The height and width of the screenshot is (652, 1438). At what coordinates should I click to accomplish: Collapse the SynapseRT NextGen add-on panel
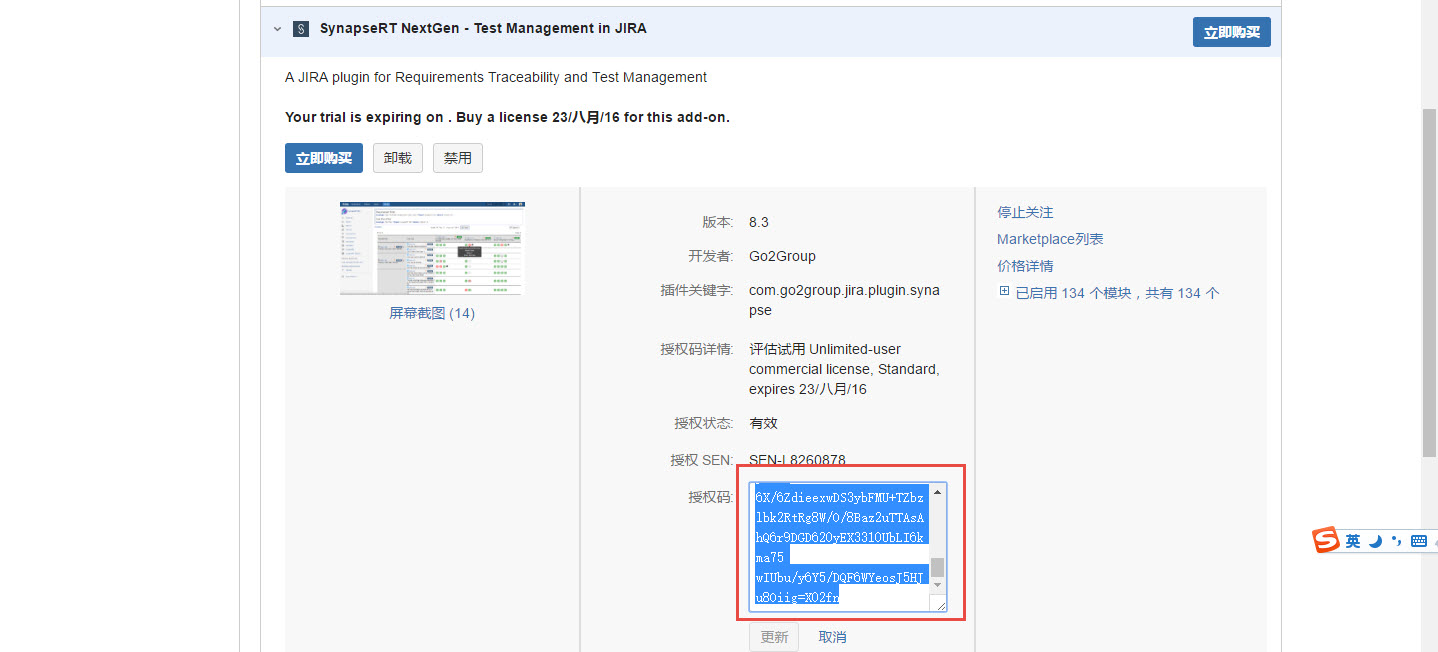point(278,29)
